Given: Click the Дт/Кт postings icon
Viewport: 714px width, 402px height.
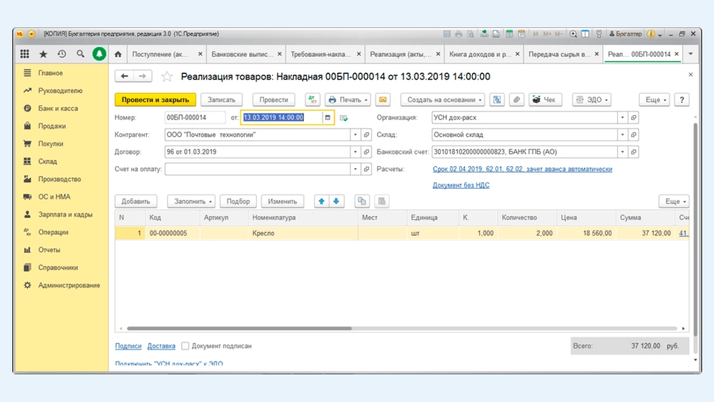Looking at the screenshot, I should pyautogui.click(x=312, y=100).
